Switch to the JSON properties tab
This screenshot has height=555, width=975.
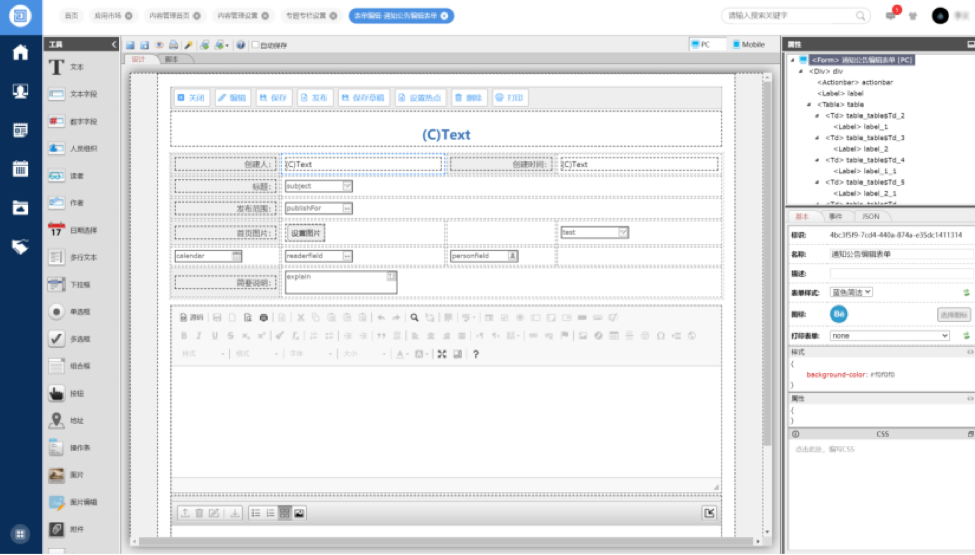coord(871,216)
